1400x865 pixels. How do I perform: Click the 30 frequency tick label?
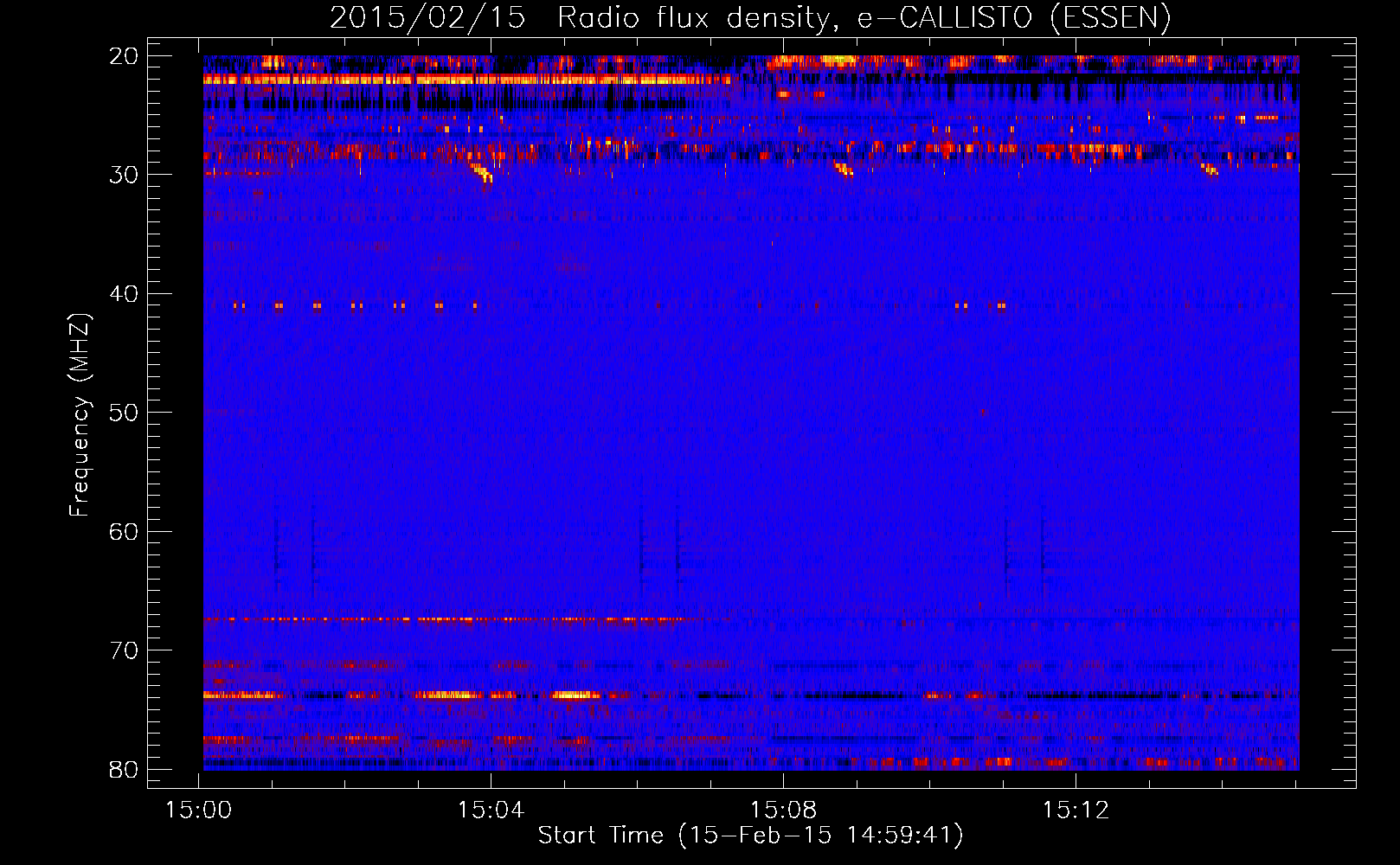coord(124,175)
